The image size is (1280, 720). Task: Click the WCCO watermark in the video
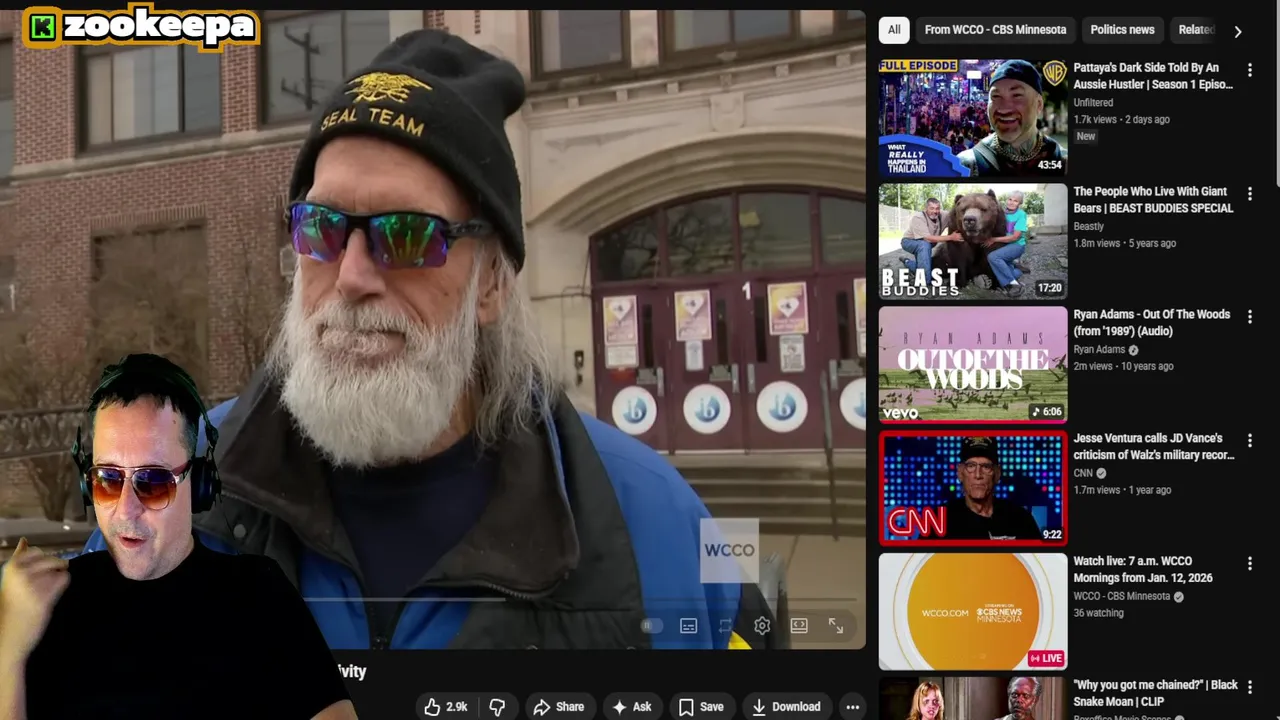click(x=729, y=550)
